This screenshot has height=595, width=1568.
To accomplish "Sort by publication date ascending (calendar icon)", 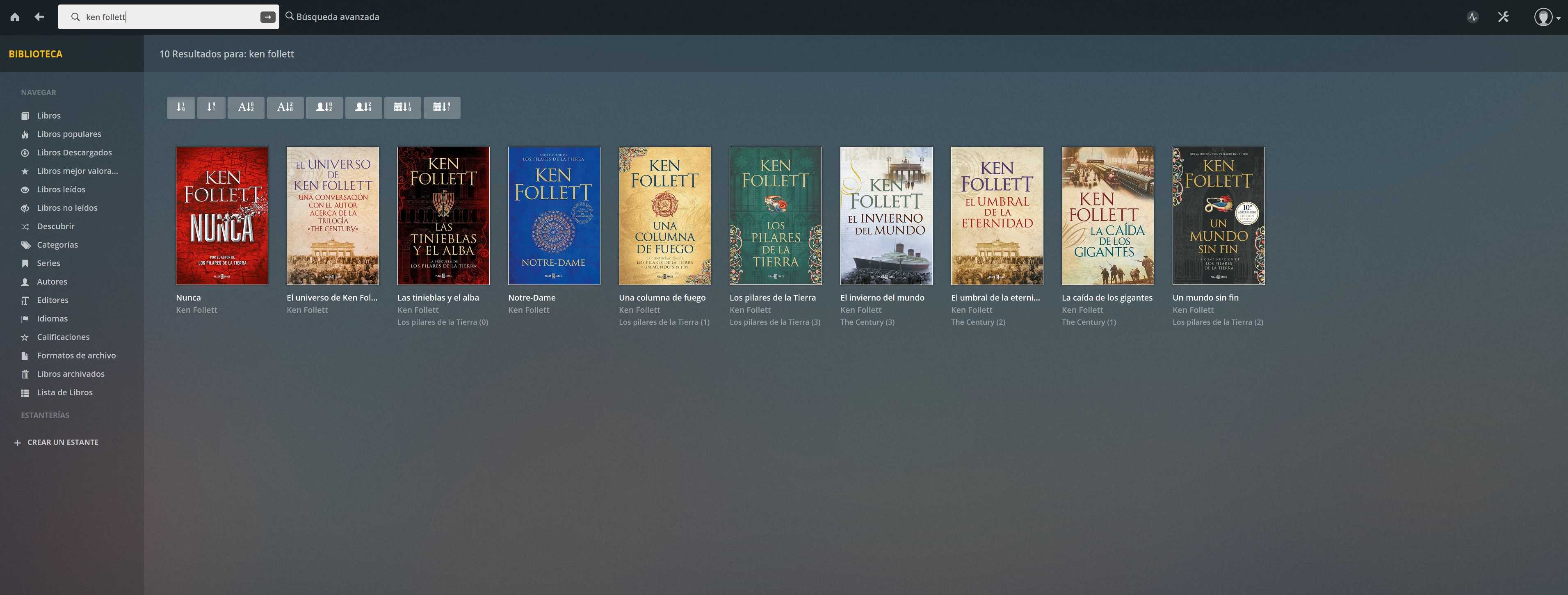I will tap(402, 108).
